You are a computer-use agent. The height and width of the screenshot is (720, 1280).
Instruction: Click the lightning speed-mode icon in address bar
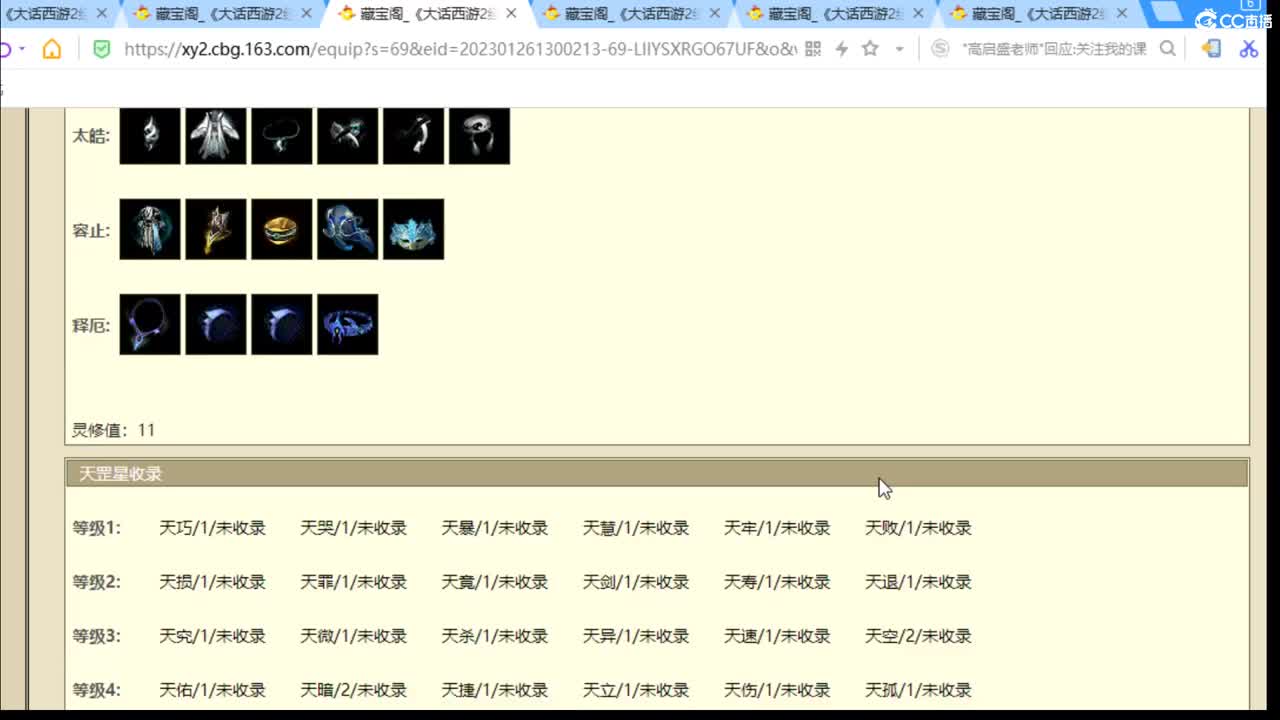842,49
